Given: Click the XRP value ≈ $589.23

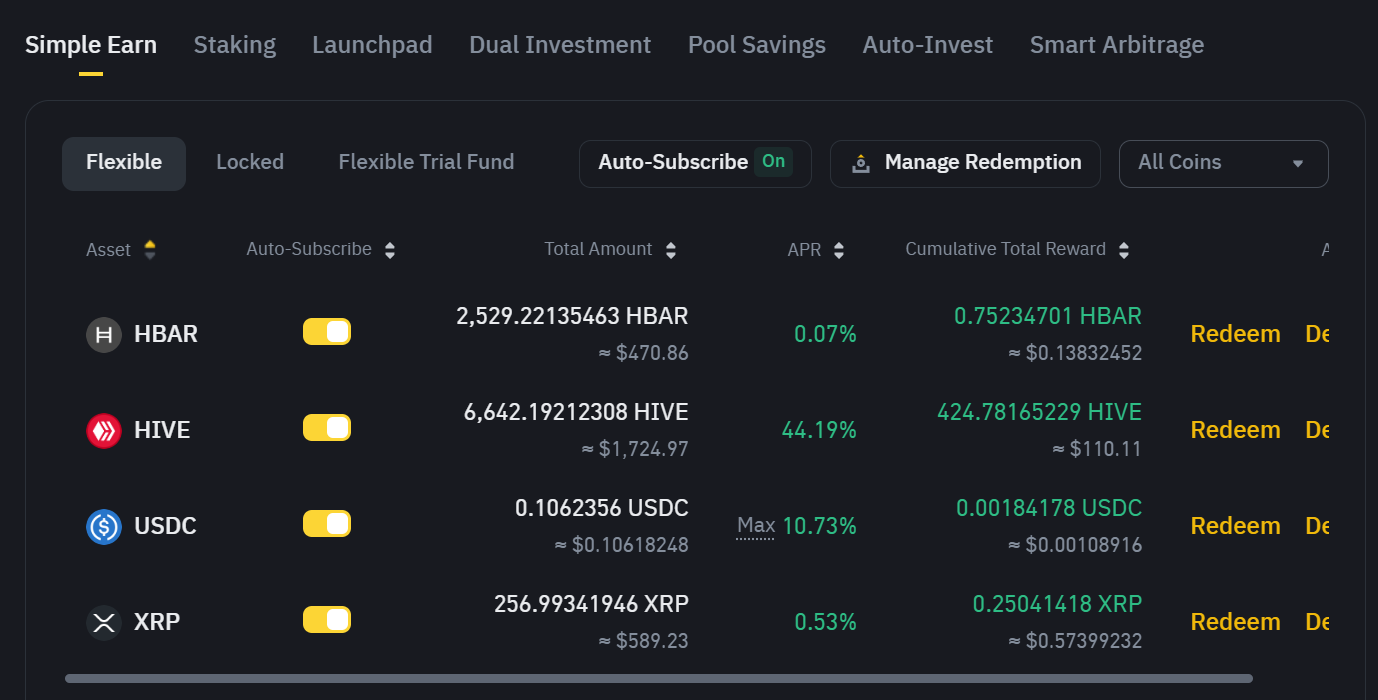Looking at the screenshot, I should point(643,641).
